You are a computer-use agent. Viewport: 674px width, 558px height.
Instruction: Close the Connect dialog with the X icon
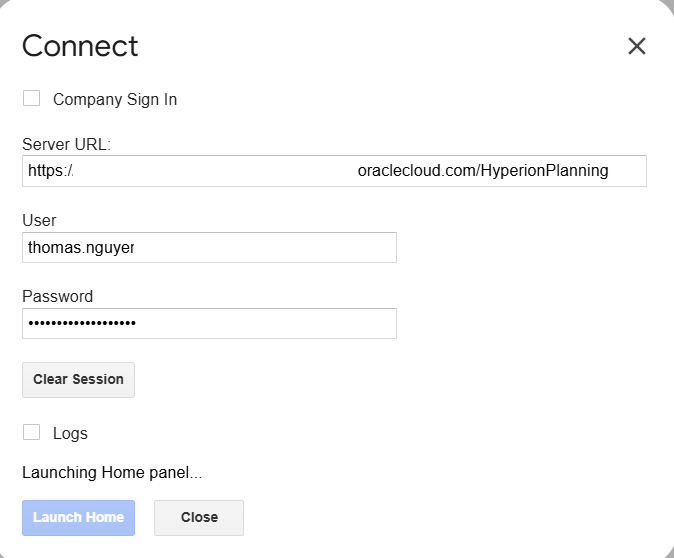[637, 46]
